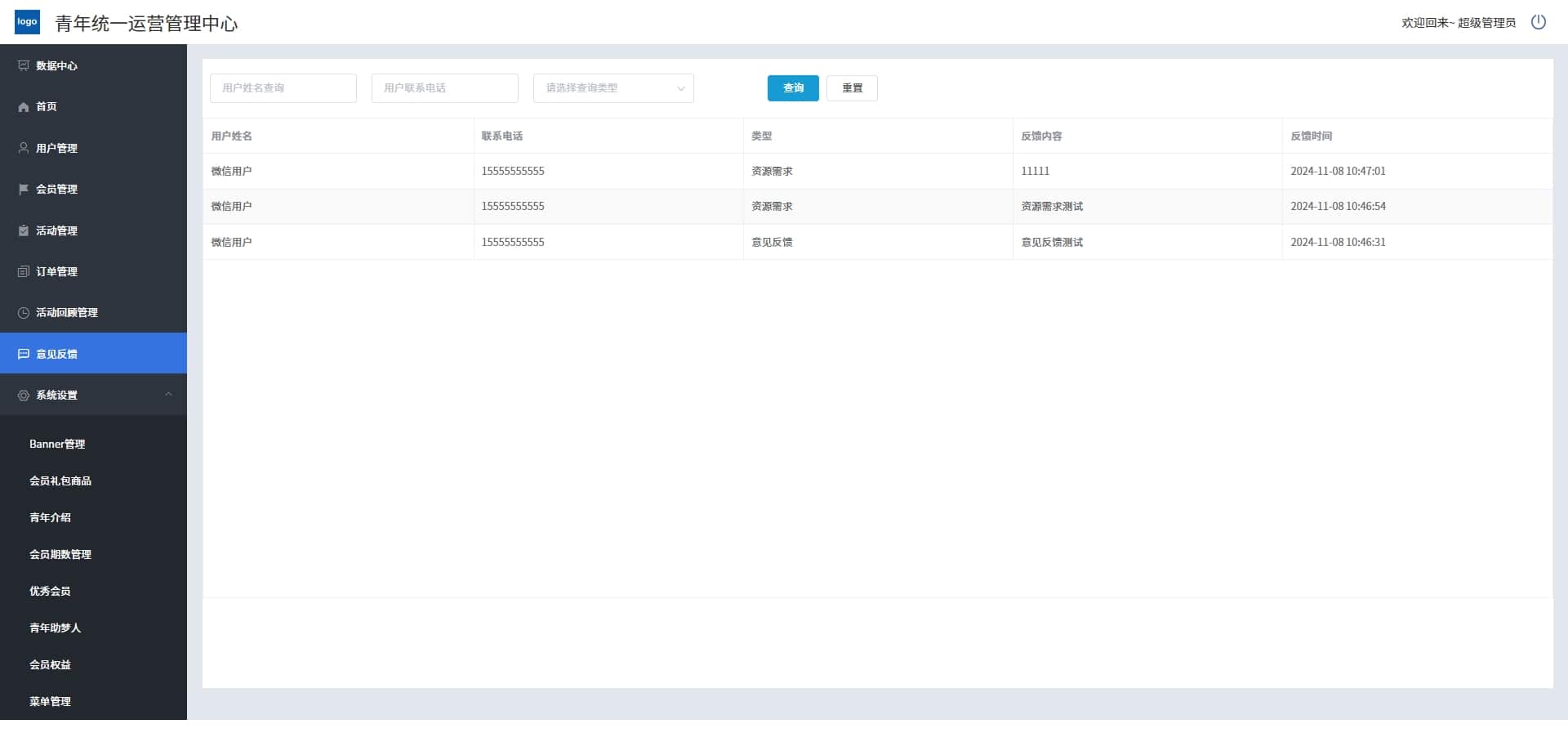This screenshot has height=751, width=1568.
Task: Open 青年助梦人 submenu item
Action: tap(93, 628)
